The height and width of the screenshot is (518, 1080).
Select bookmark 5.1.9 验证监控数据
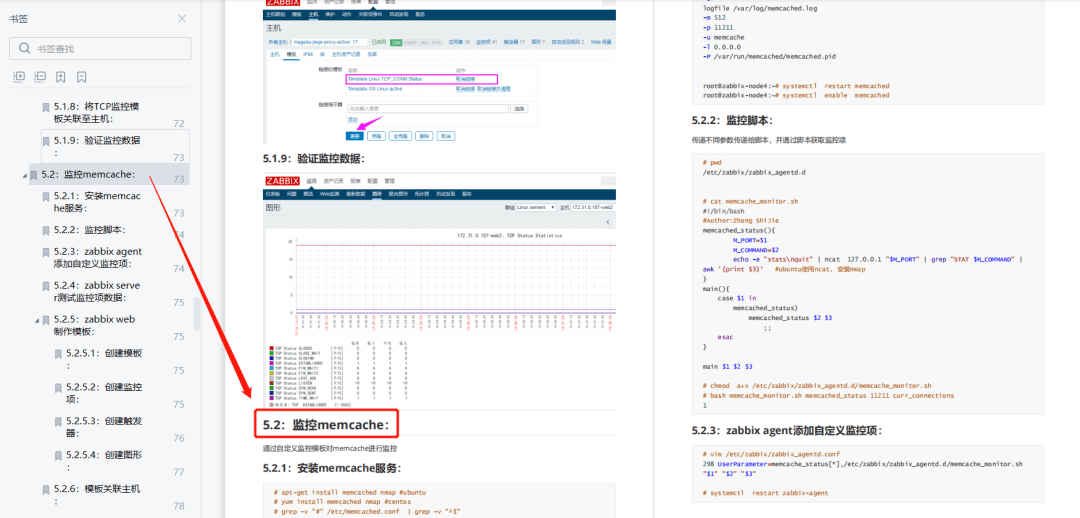[96, 141]
